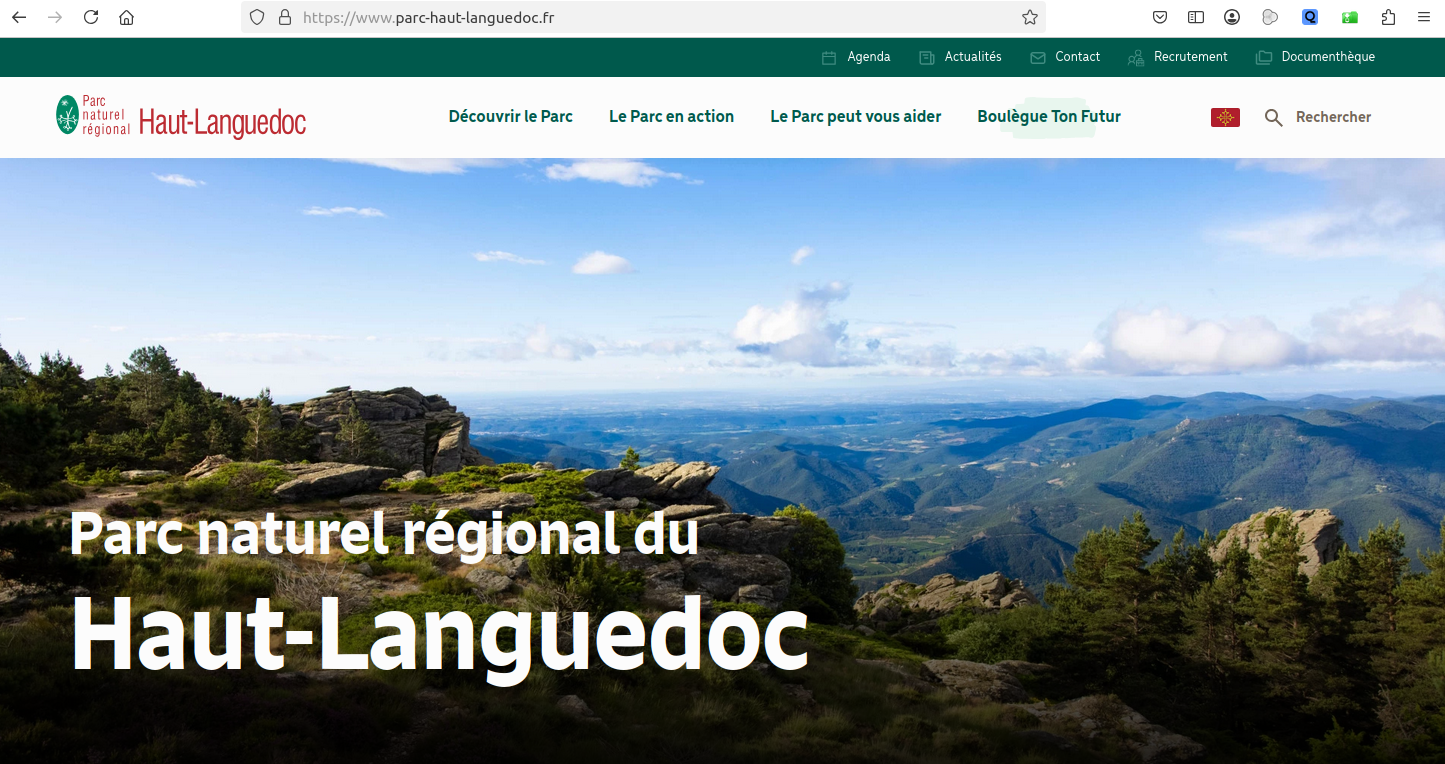Save page to Pocket

pyautogui.click(x=1160, y=17)
